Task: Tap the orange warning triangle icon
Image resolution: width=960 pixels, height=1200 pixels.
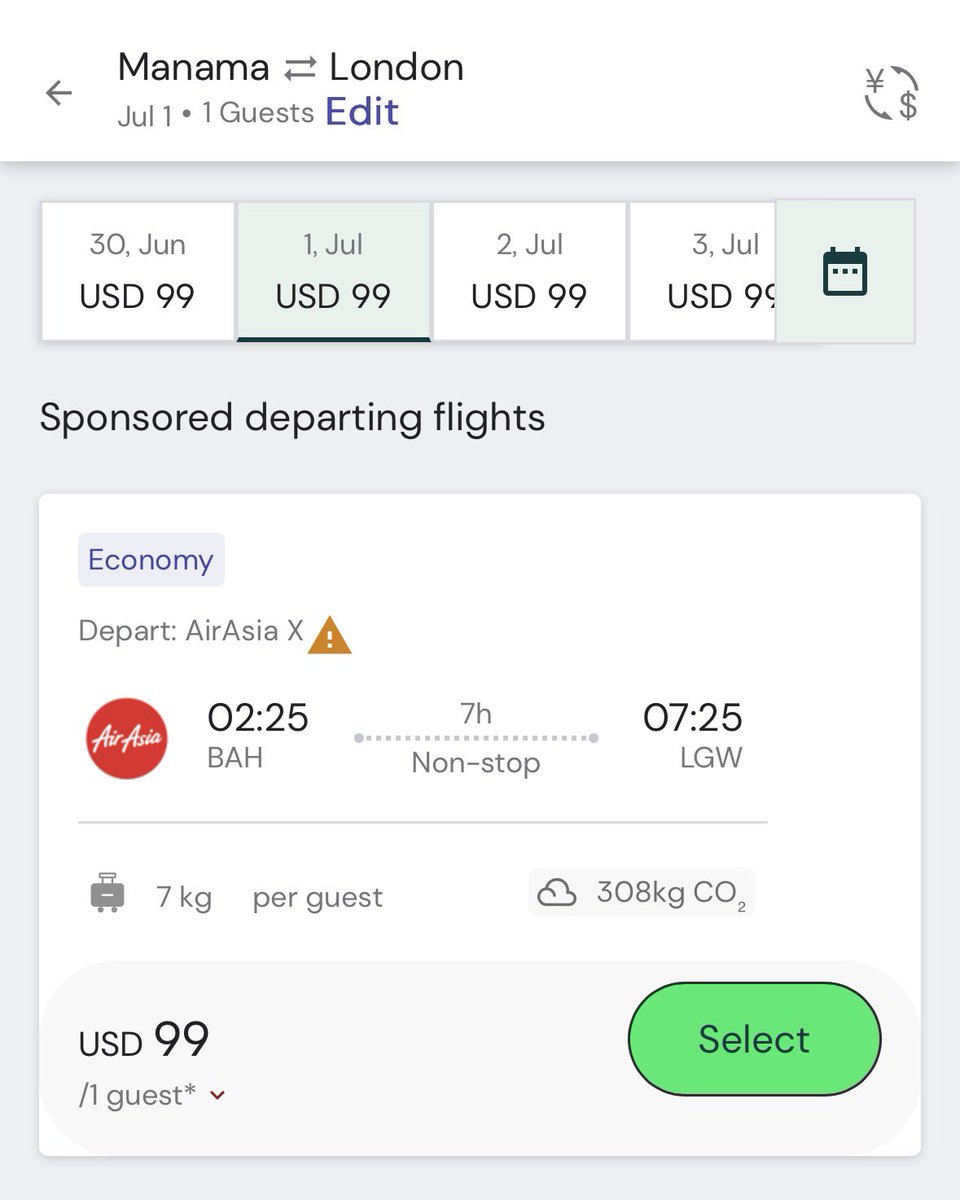Action: pyautogui.click(x=330, y=635)
